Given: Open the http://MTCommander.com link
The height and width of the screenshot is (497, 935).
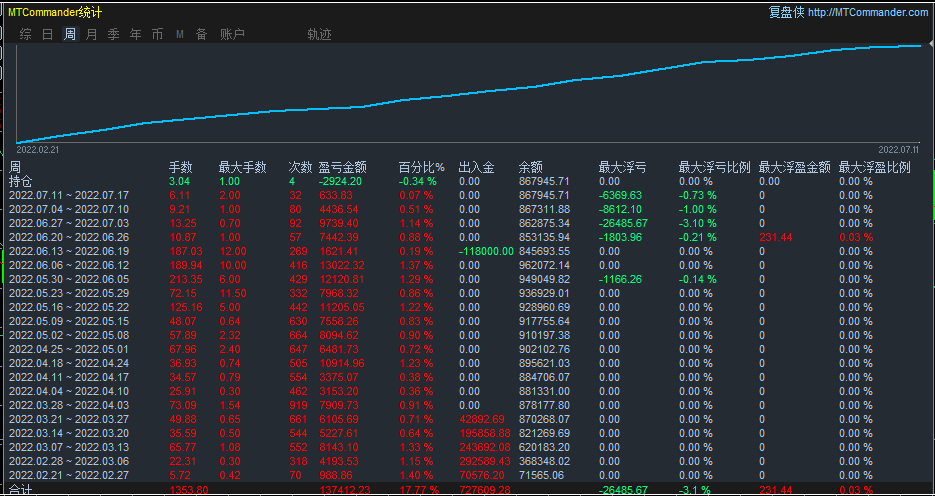Looking at the screenshot, I should click(x=867, y=12).
